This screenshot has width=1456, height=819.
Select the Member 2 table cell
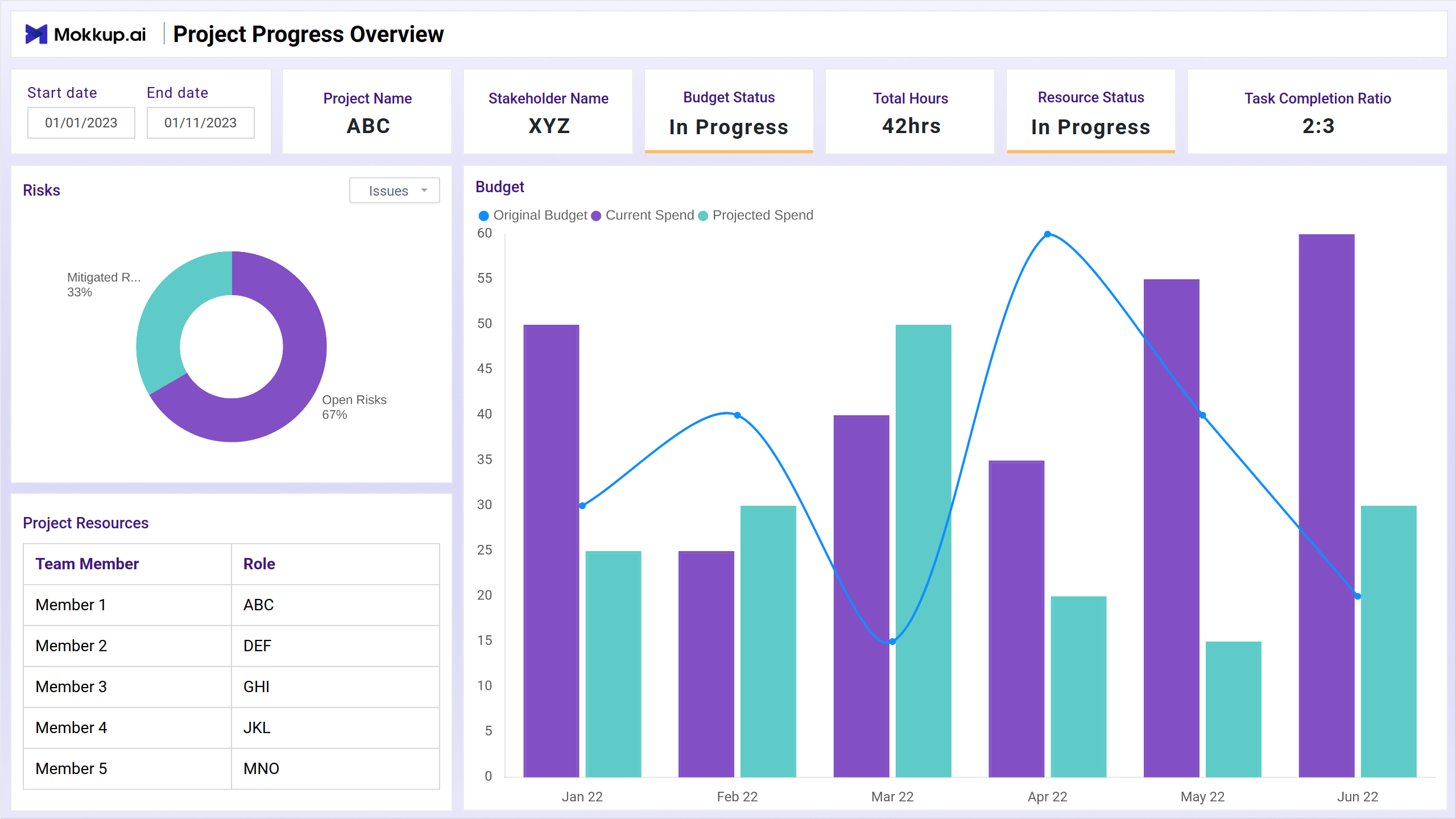(x=127, y=646)
